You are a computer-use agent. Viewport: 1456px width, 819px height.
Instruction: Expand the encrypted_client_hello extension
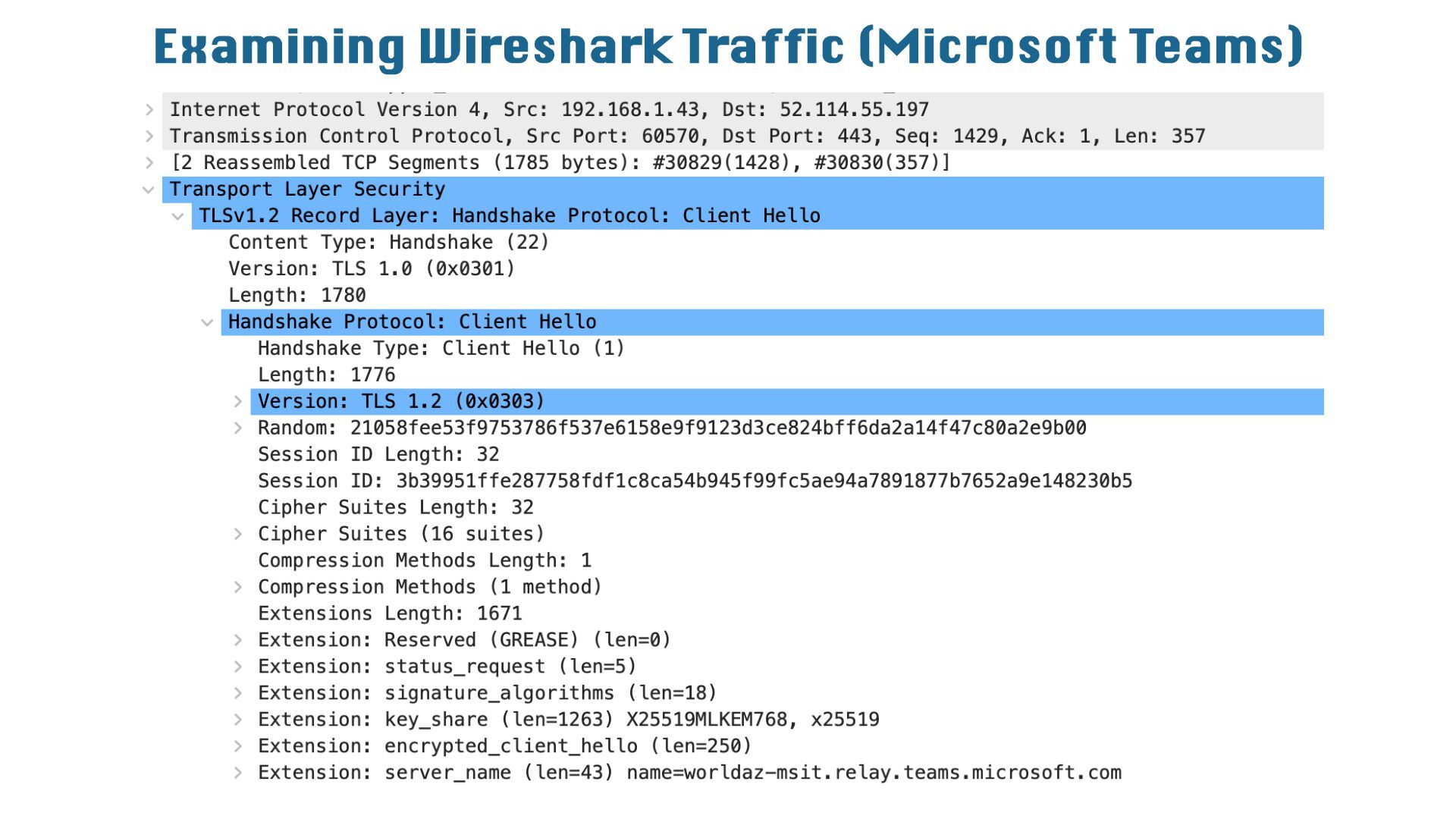237,746
